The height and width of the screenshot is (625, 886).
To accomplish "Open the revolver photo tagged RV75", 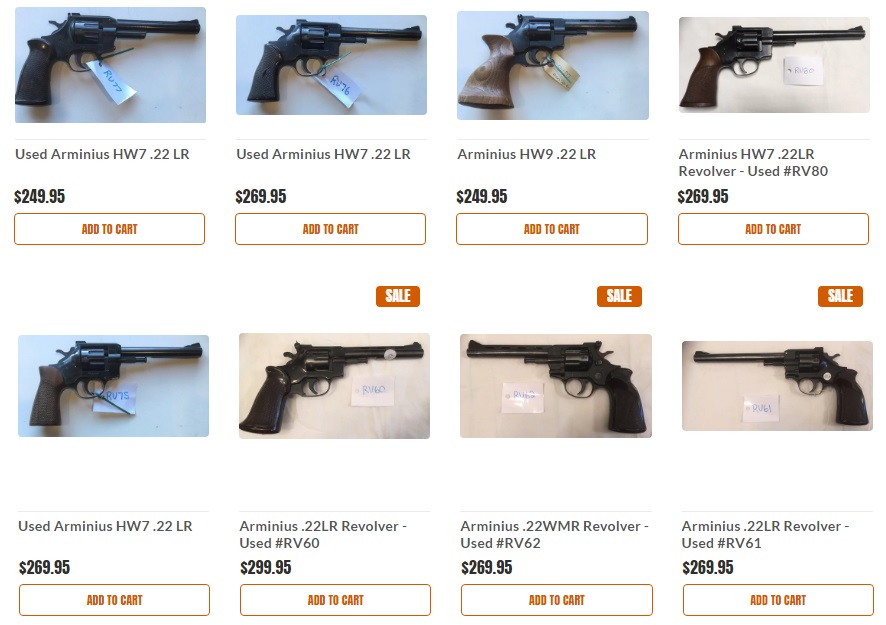I will tap(113, 386).
